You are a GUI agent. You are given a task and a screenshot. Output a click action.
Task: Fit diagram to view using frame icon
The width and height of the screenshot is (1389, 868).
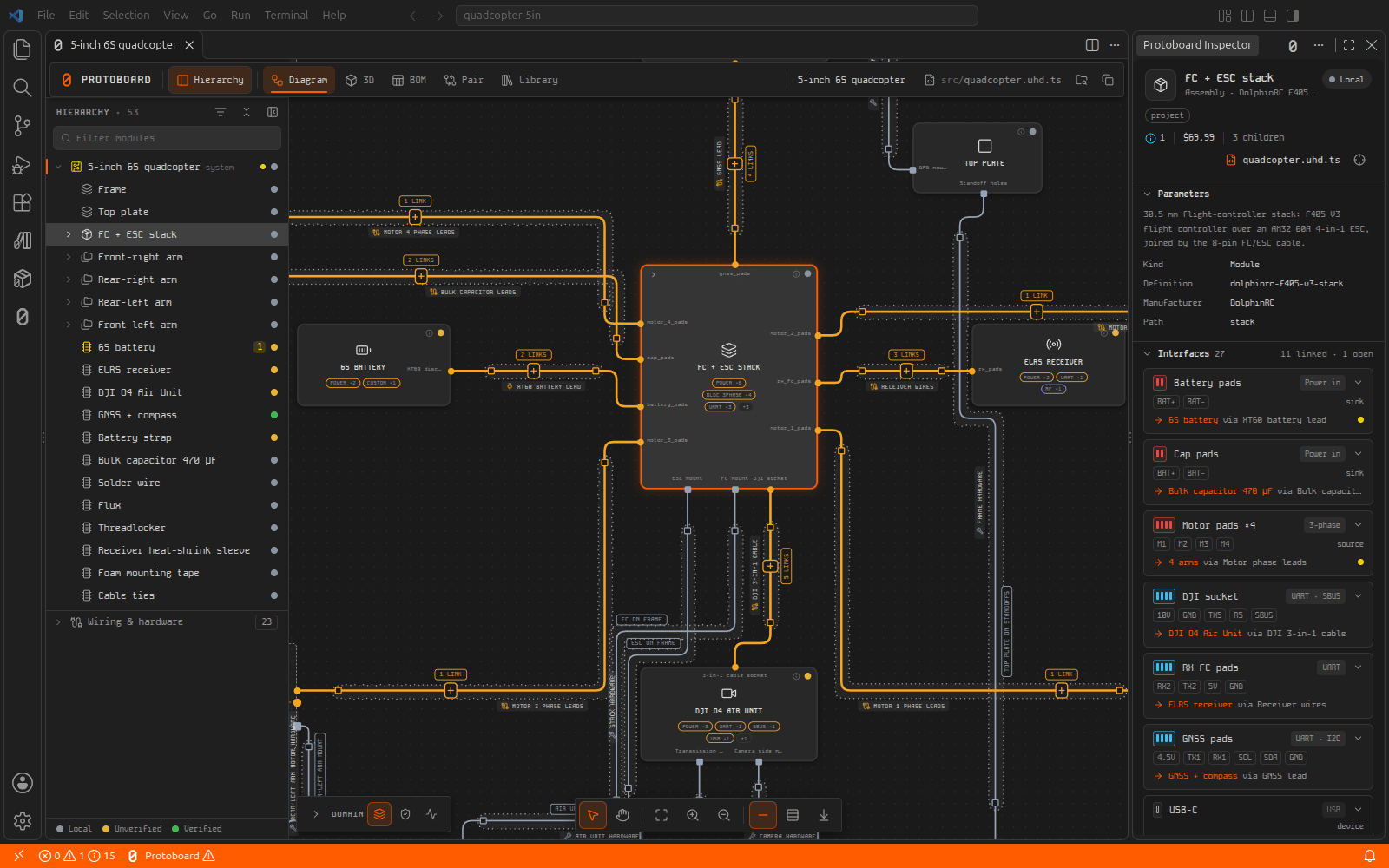[x=662, y=815]
